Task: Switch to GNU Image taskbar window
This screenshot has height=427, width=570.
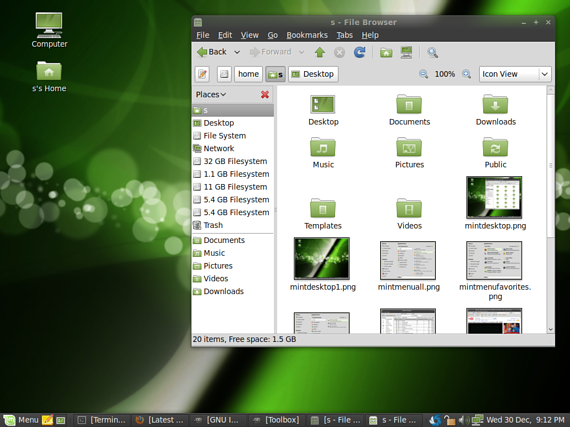Action: point(217,420)
